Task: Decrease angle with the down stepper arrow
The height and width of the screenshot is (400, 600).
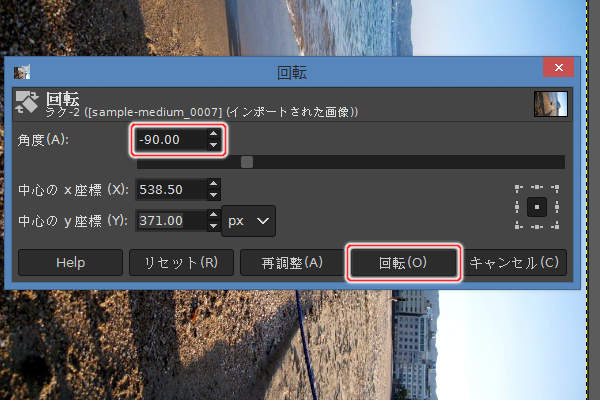Action: pos(214,145)
